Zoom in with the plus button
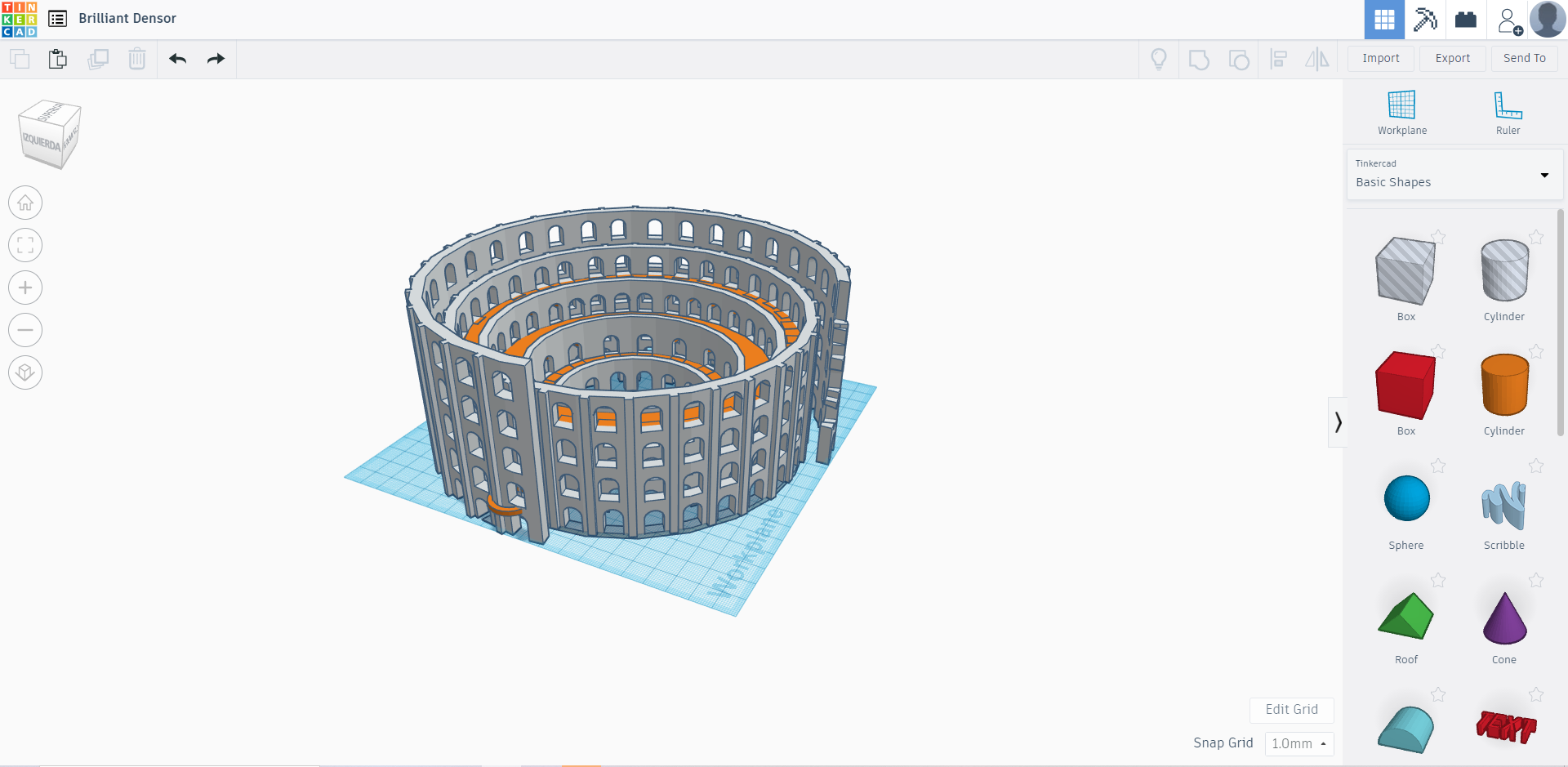The image size is (1568, 767). 25,288
